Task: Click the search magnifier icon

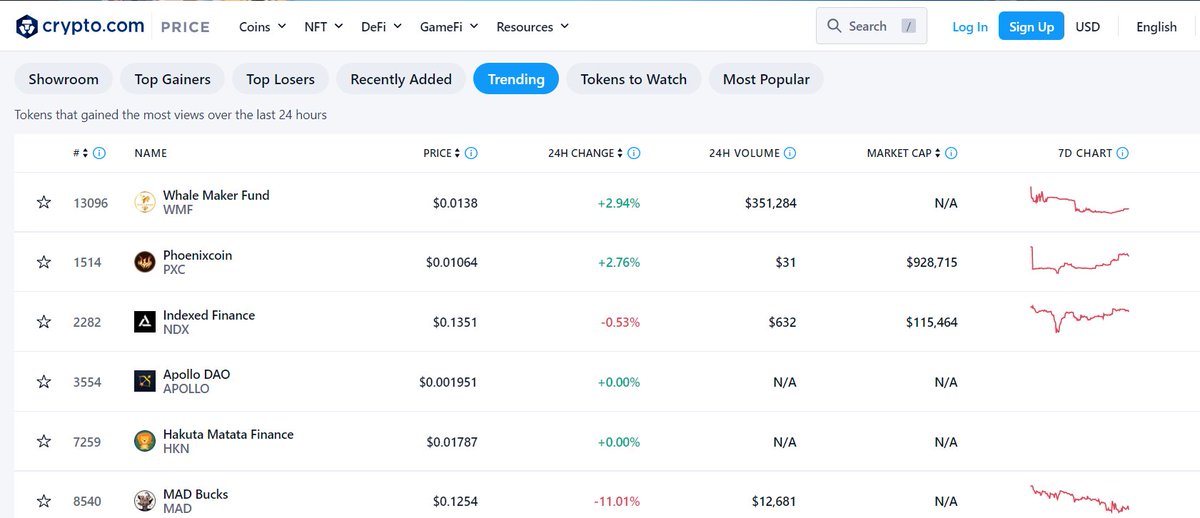Action: [x=834, y=27]
